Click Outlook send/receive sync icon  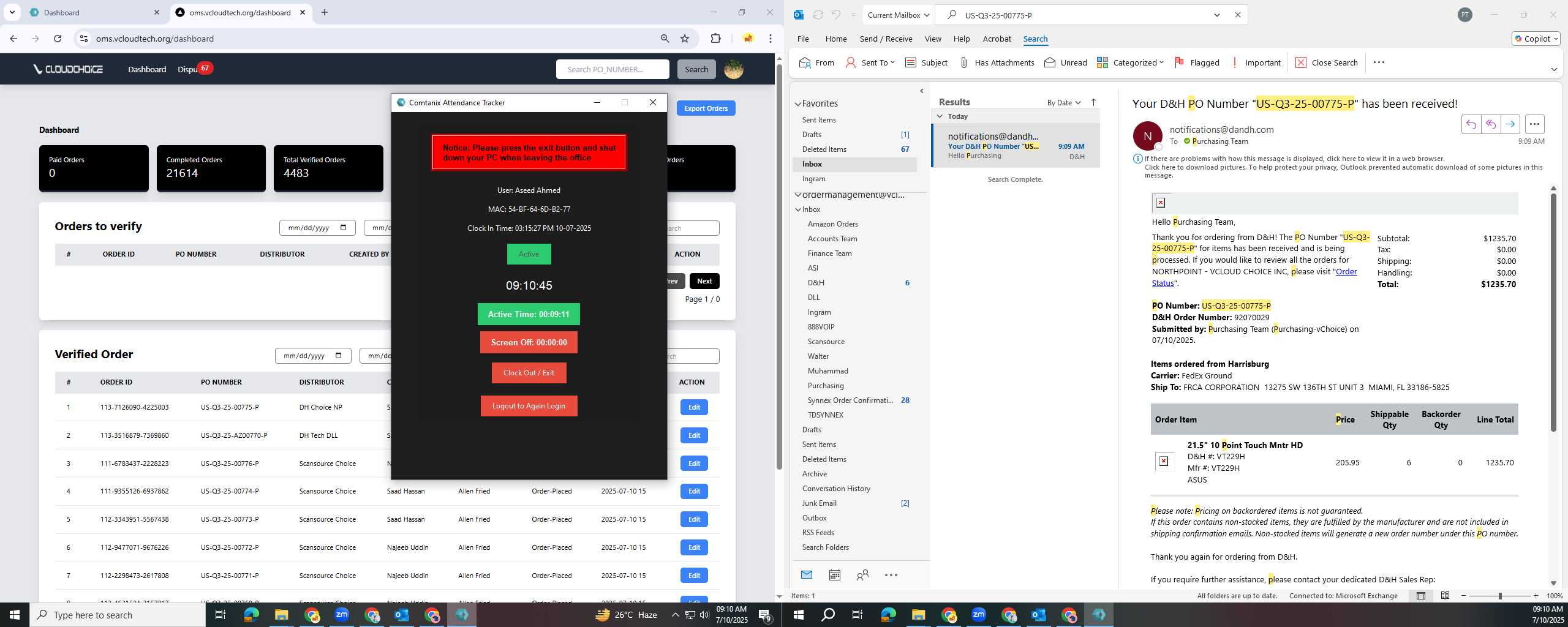[818, 15]
